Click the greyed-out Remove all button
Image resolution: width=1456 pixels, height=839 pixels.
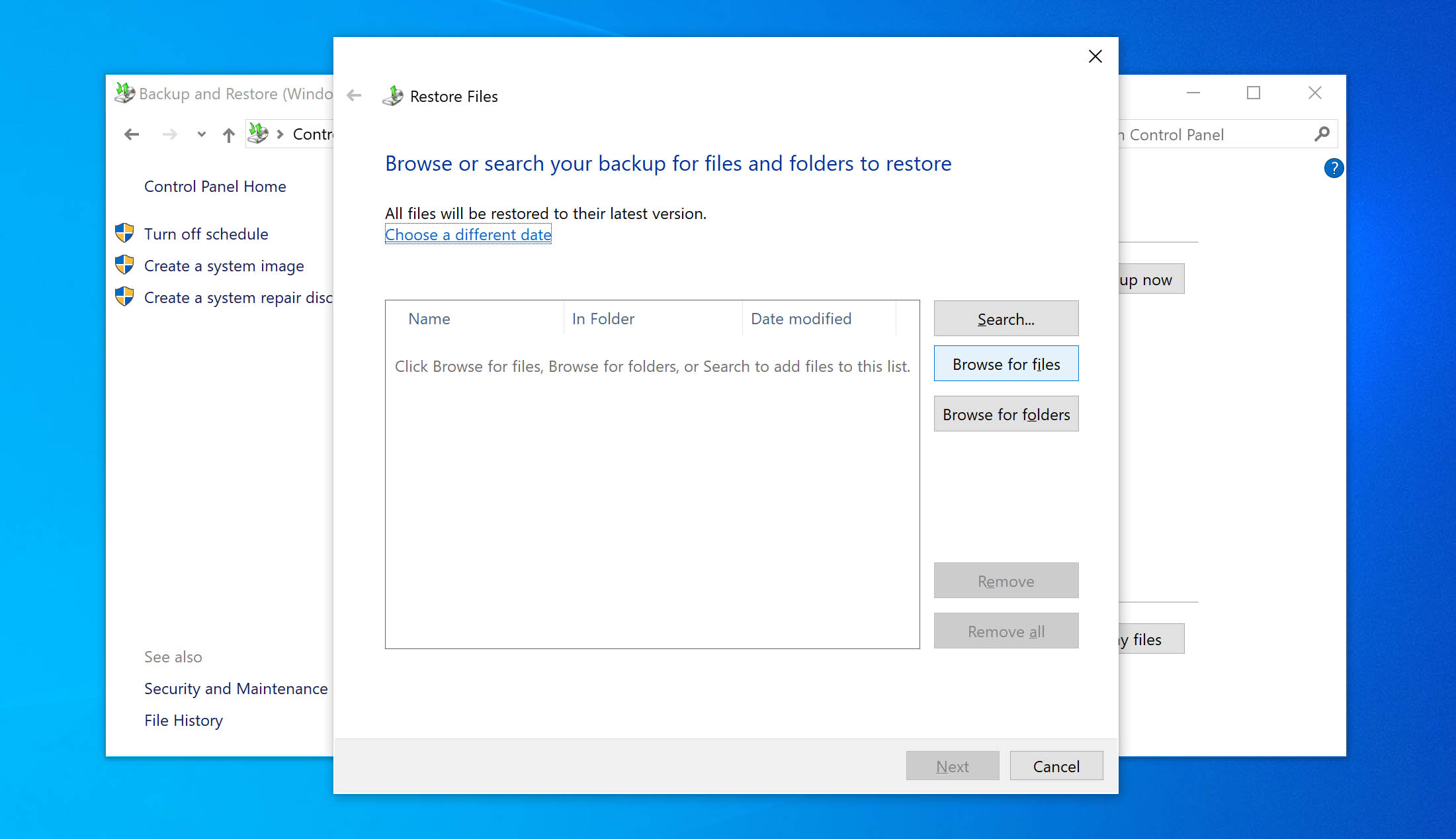click(1006, 631)
